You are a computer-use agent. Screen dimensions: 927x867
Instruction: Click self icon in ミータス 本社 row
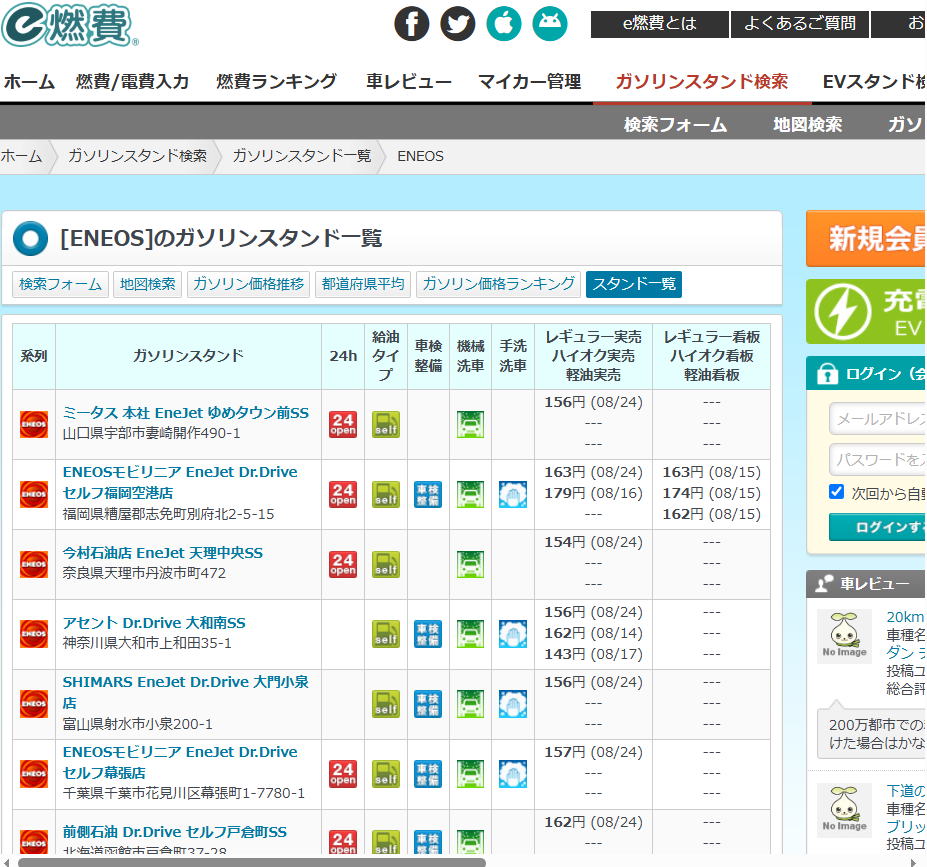(385, 424)
